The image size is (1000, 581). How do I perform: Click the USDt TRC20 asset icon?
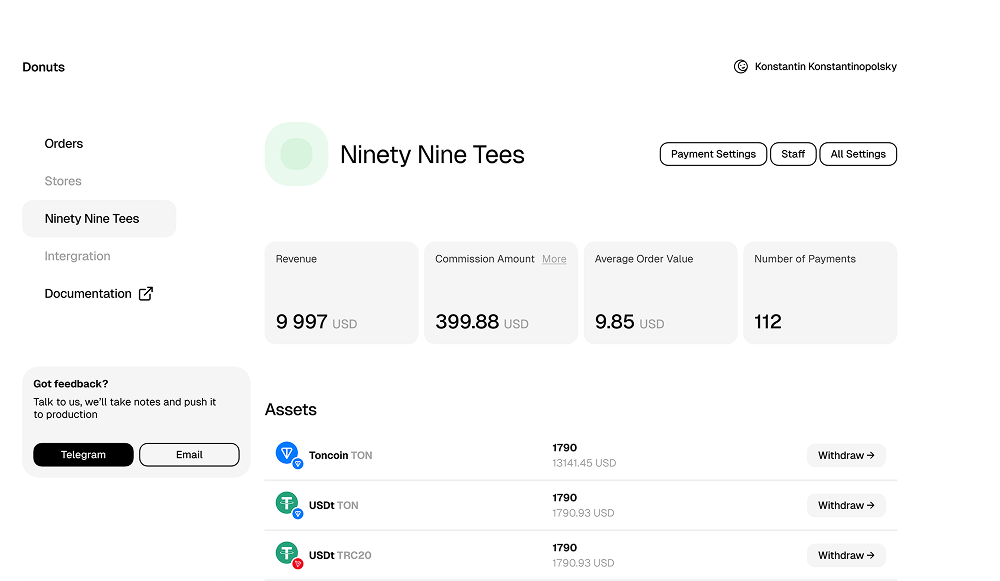[x=288, y=554]
